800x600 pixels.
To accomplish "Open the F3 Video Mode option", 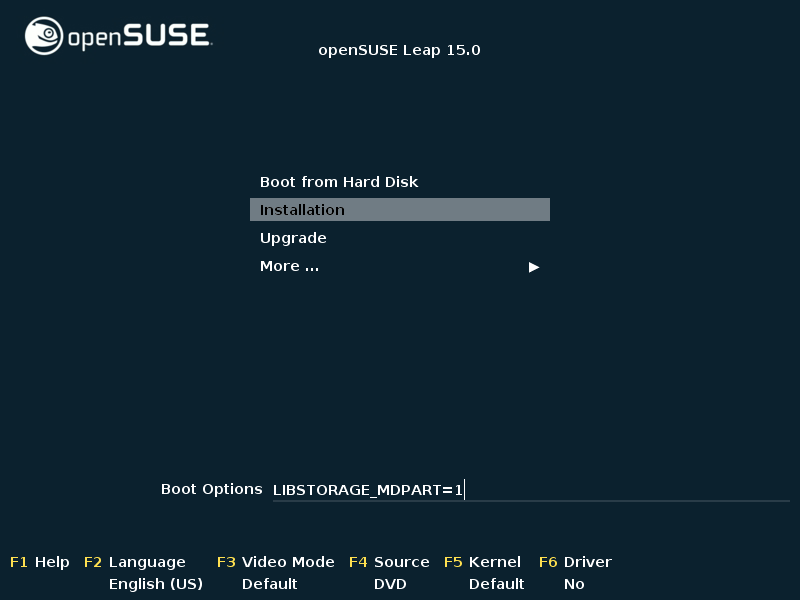I will [276, 562].
